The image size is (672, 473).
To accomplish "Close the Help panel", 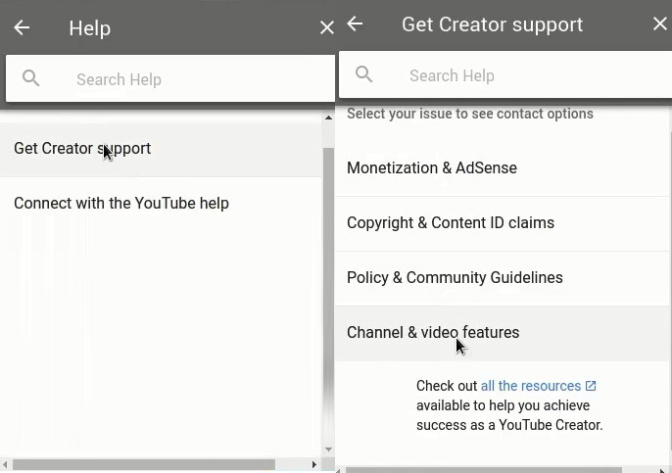I will click(327, 28).
